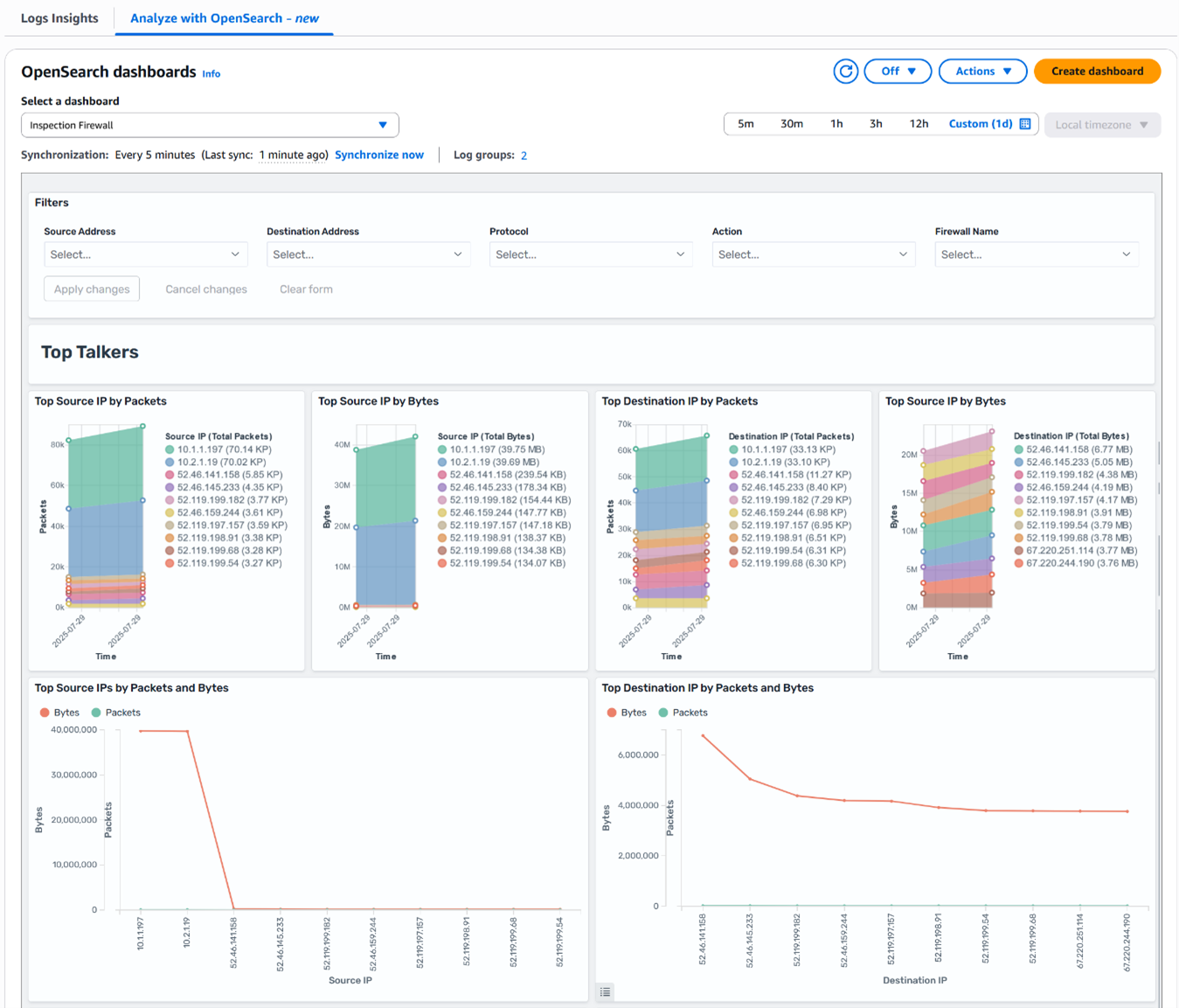Viewport: 1179px width, 1008px height.
Task: Open the Select a dashboard dropdown
Action: pyautogui.click(x=210, y=125)
